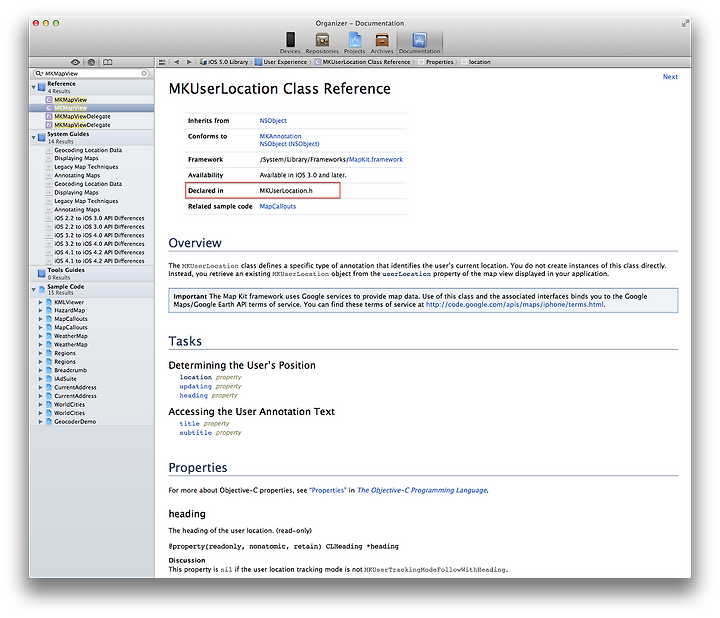Image resolution: width=720 pixels, height=618 pixels.
Task: Collapse the Sample Code results group
Action: [34, 290]
